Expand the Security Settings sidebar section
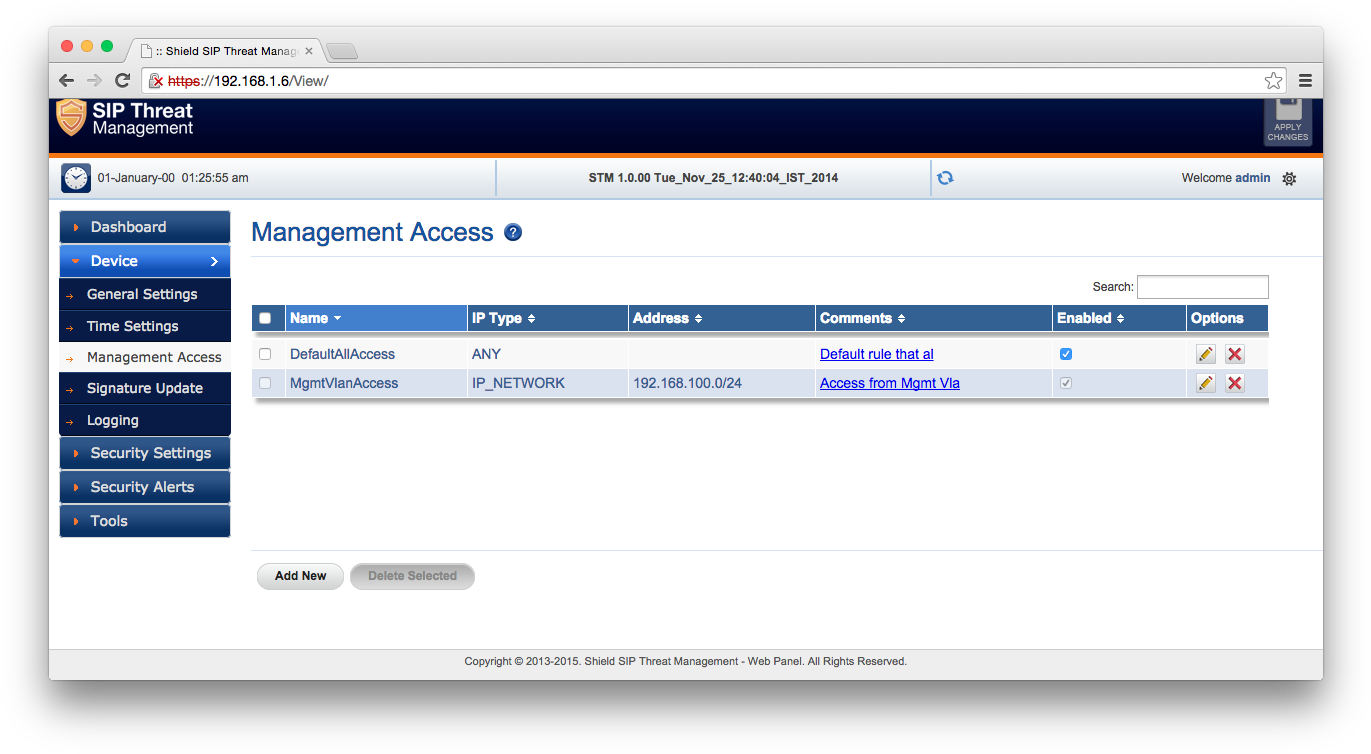The width and height of the screenshot is (1371, 754). (x=144, y=453)
